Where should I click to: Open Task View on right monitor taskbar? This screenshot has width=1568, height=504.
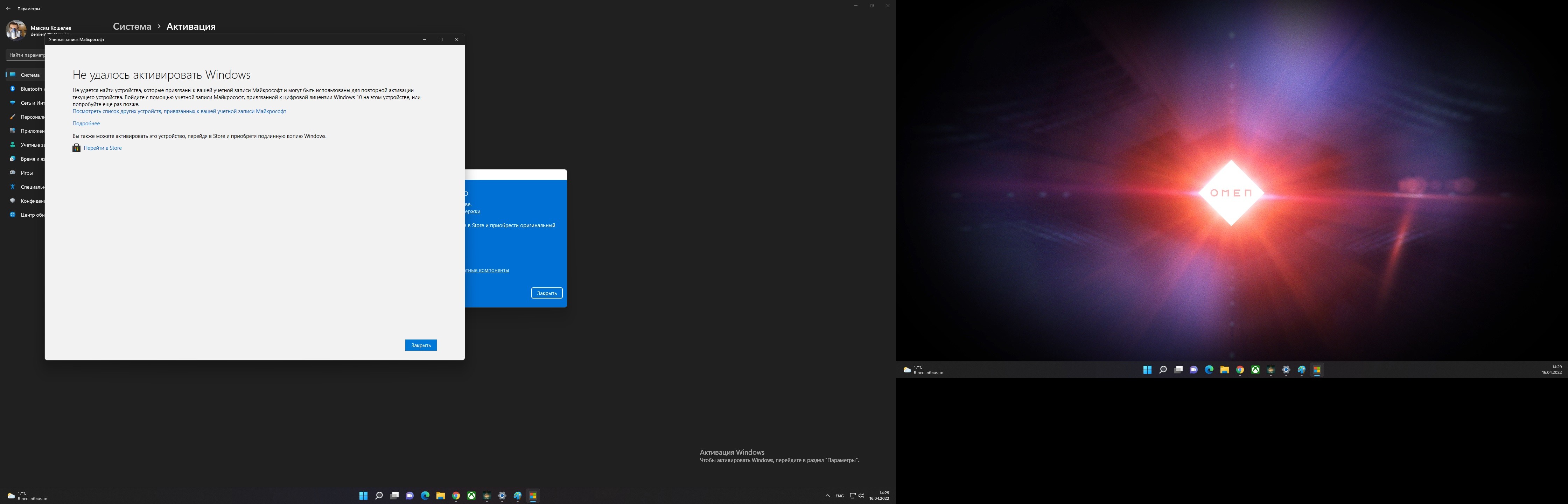(1178, 370)
